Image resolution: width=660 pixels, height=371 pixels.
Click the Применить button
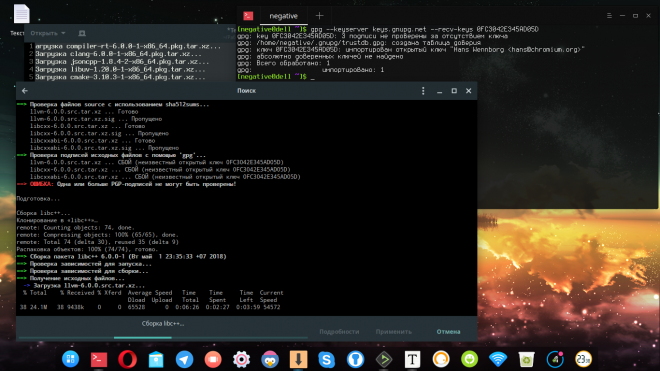click(394, 332)
